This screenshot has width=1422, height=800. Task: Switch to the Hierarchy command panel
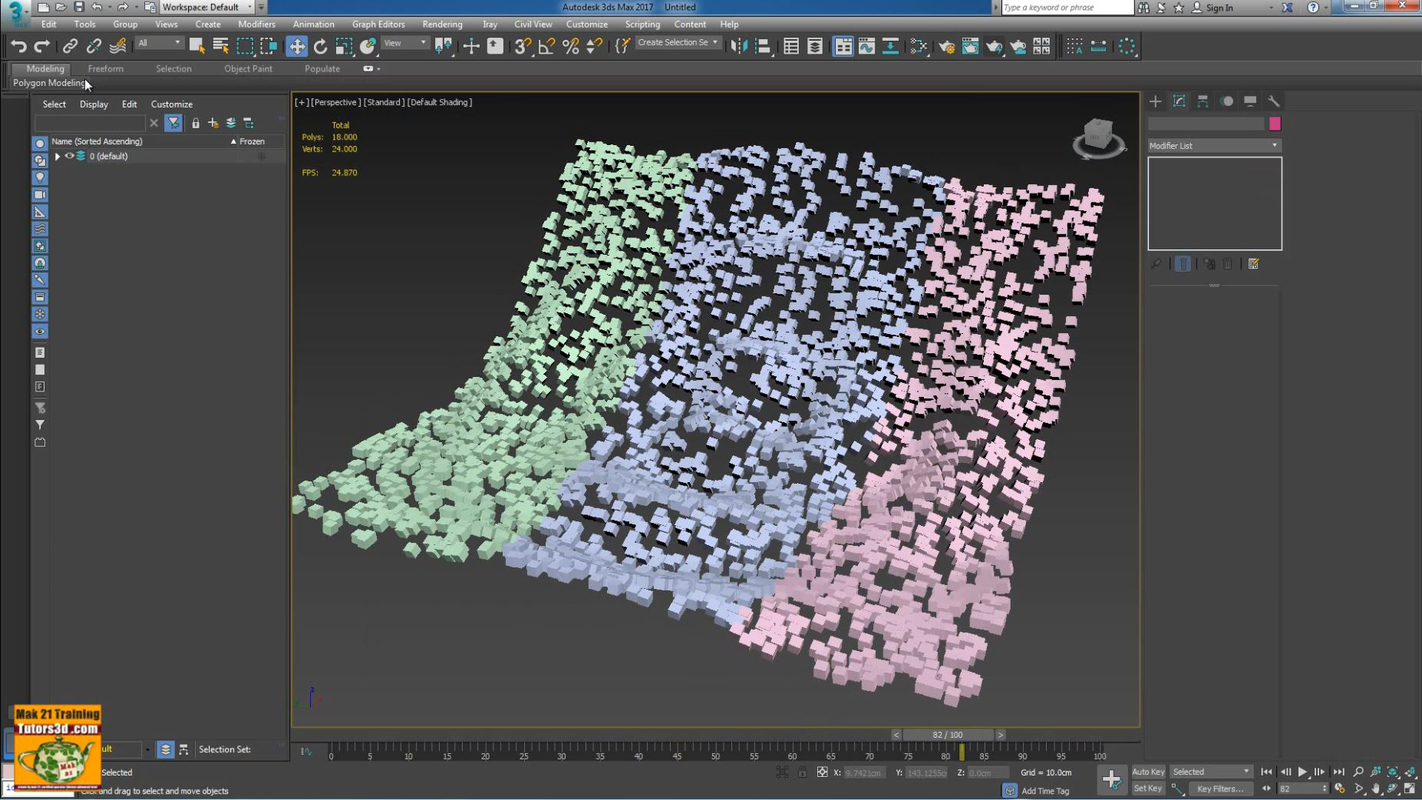coord(1203,100)
